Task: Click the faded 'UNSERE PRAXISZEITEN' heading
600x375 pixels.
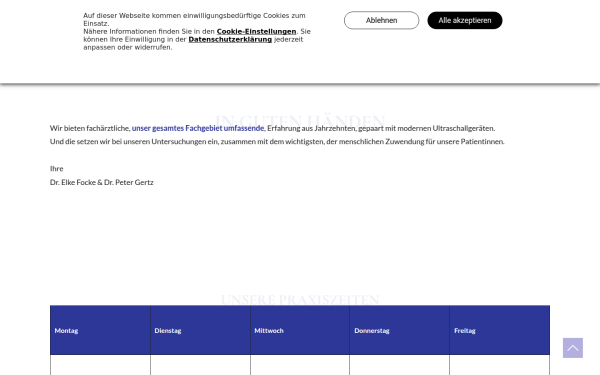Action: (300, 299)
